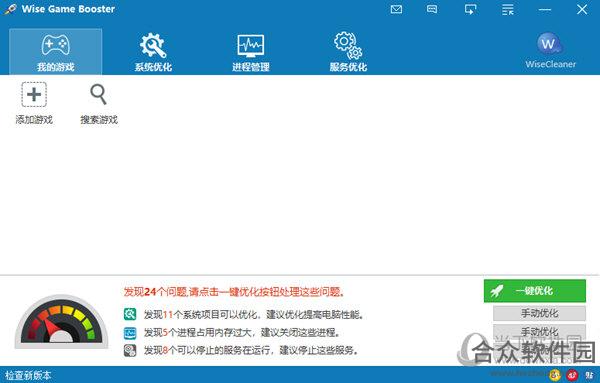
Task: Click the 添加游戏 plus icon
Action: coord(34,94)
